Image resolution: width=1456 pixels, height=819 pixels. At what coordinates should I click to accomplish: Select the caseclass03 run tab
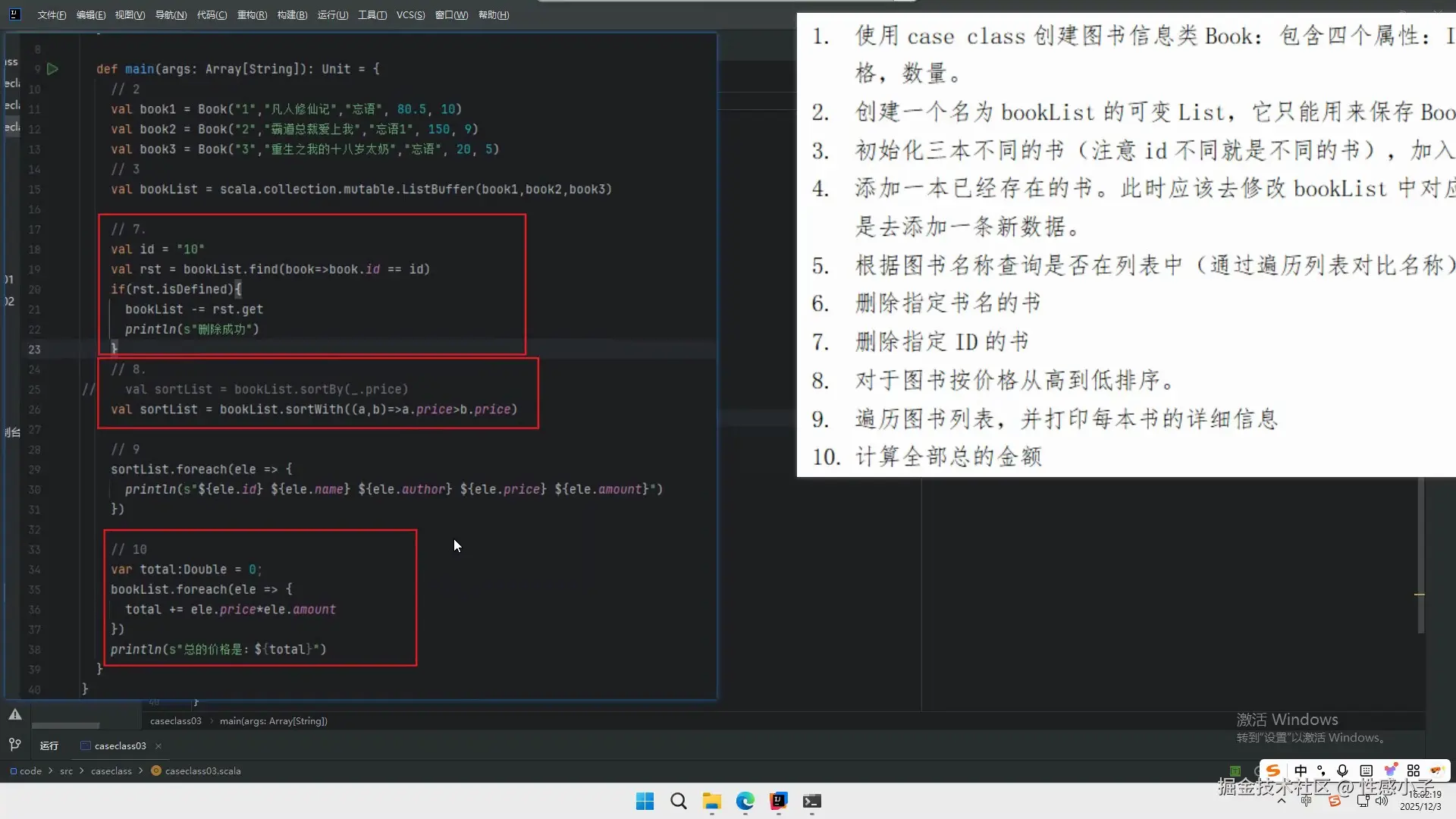[x=120, y=746]
